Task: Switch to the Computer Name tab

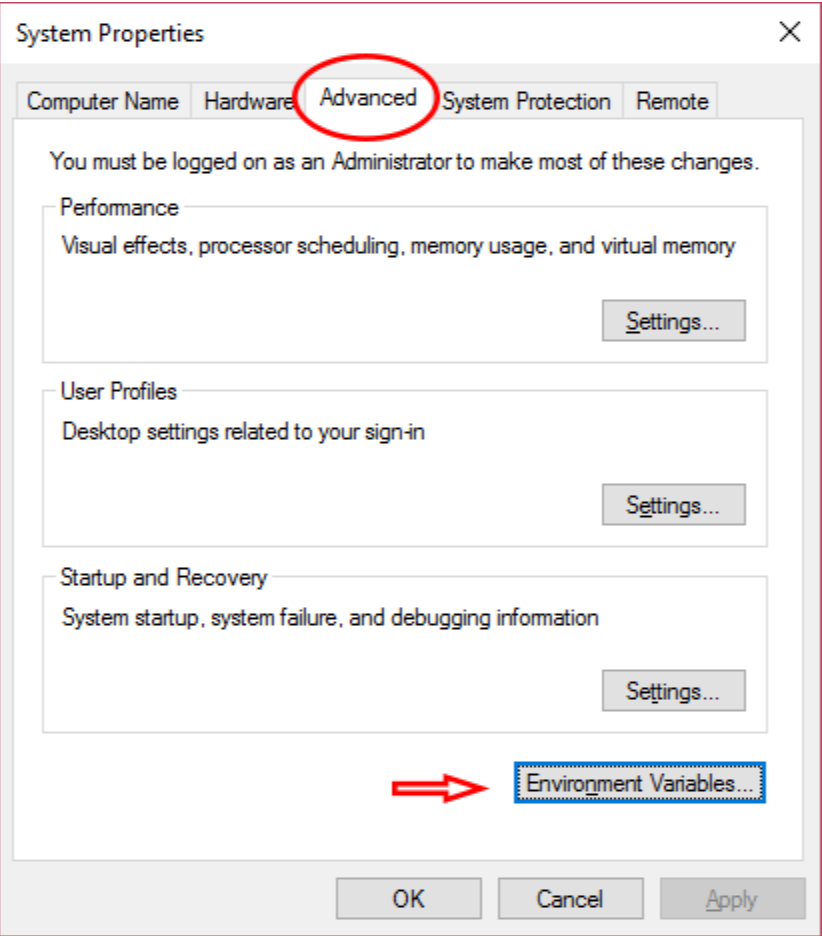Action: coord(102,101)
